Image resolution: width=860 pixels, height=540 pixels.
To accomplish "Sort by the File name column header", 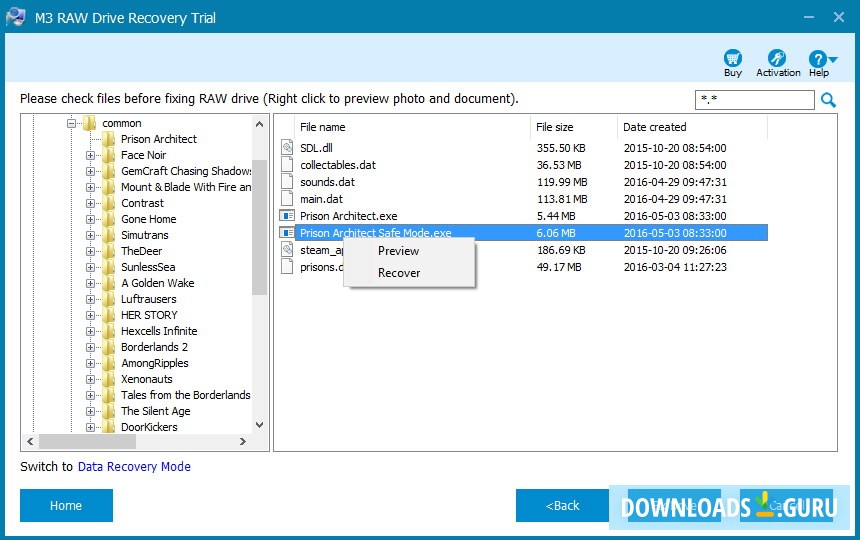I will click(412, 127).
